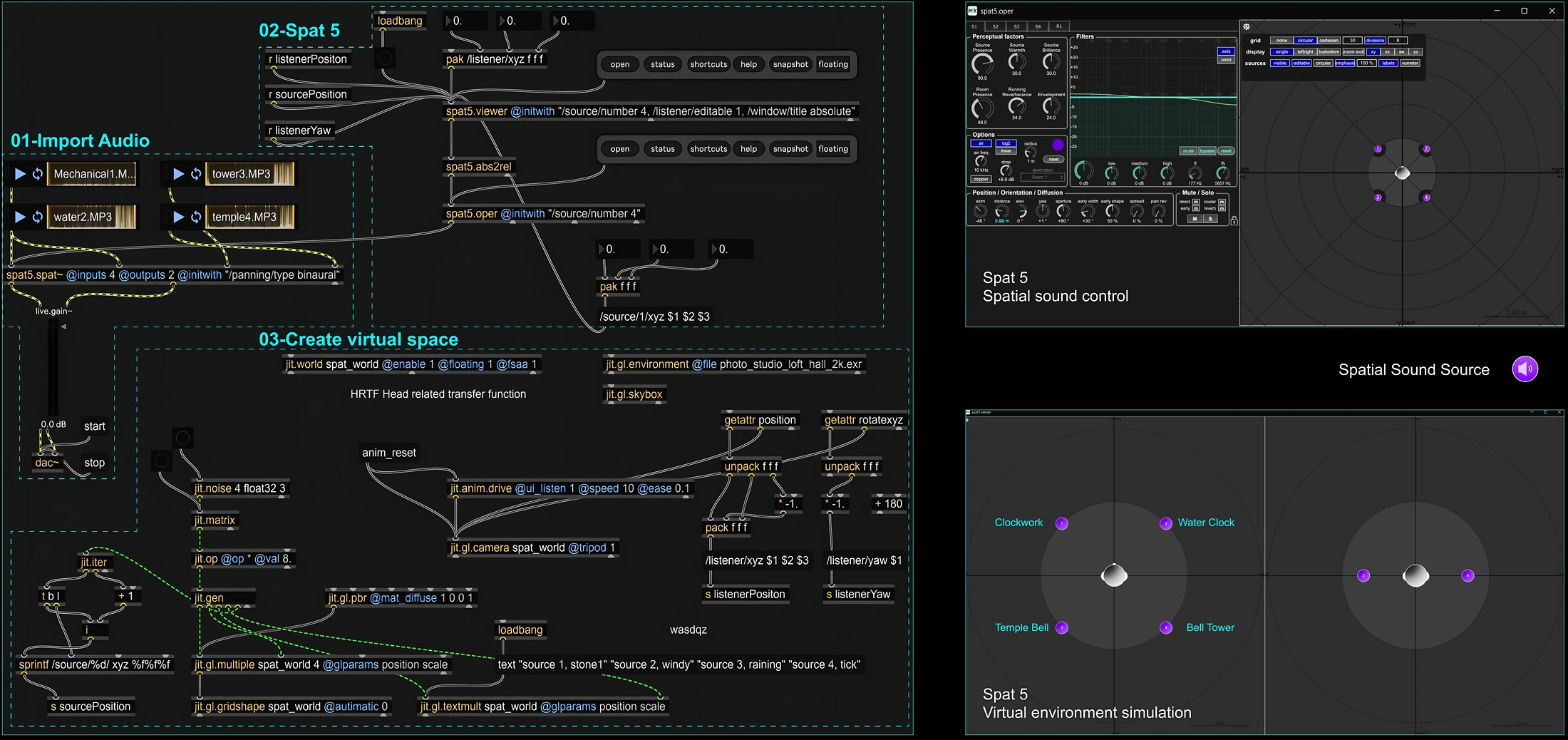Click the anim_reset message
Screen dimensions: 1568x740
click(x=389, y=453)
